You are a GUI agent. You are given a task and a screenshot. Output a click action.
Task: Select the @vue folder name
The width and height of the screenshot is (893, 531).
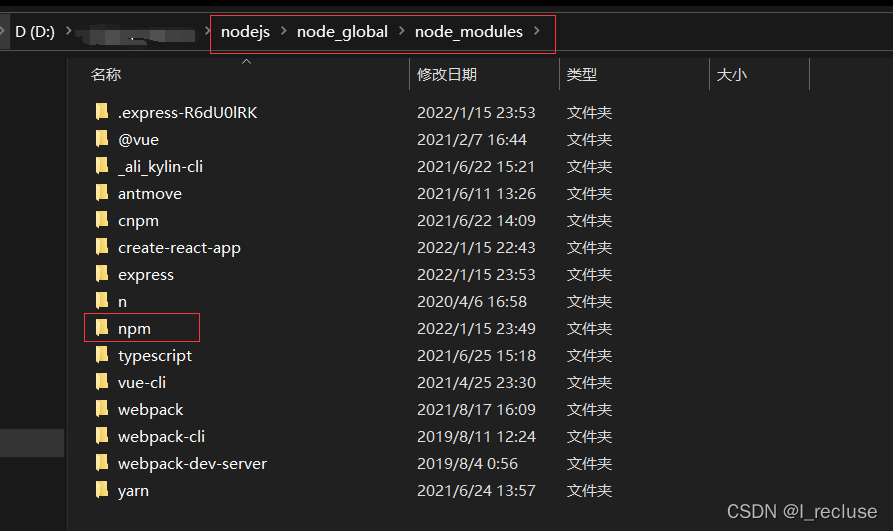click(x=138, y=140)
